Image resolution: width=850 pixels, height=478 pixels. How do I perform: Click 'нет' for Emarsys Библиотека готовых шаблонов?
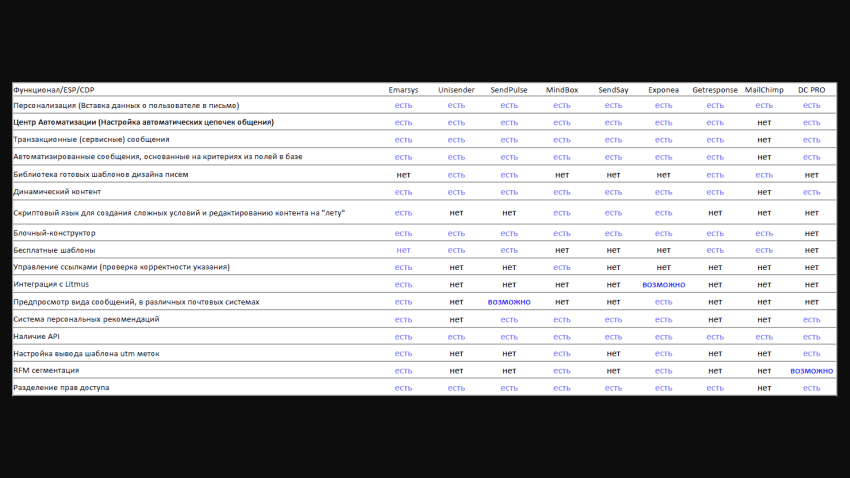[x=403, y=175]
